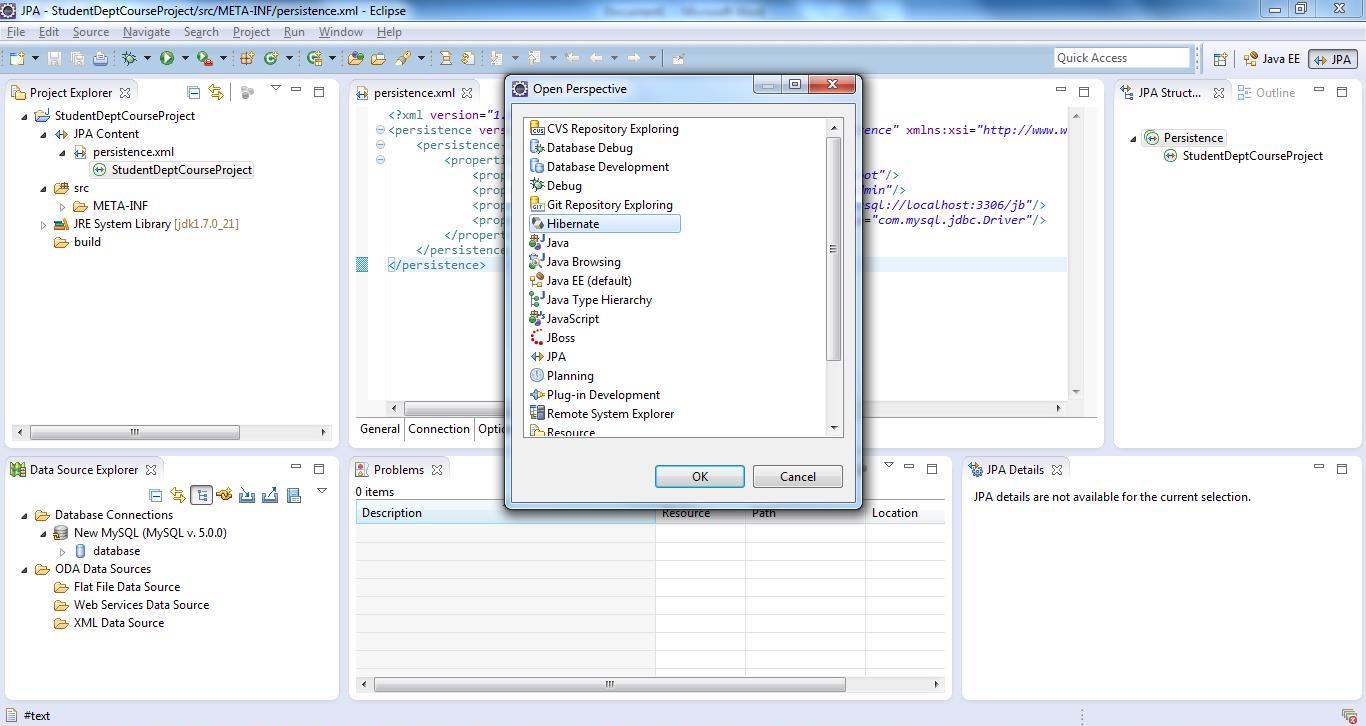Click the New Connection Profile icon
The width and height of the screenshot is (1366, 726).
(x=224, y=495)
